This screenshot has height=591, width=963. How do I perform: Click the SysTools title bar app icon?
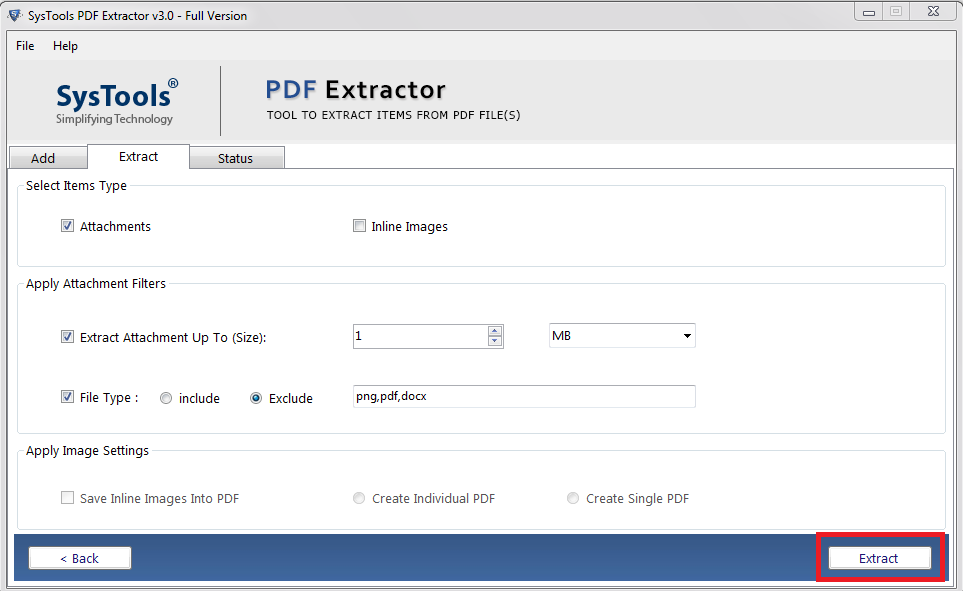(x=15, y=15)
